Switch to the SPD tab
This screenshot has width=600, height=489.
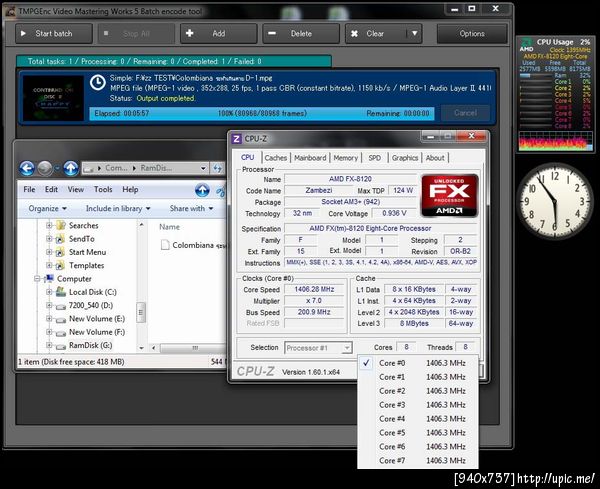tap(375, 158)
